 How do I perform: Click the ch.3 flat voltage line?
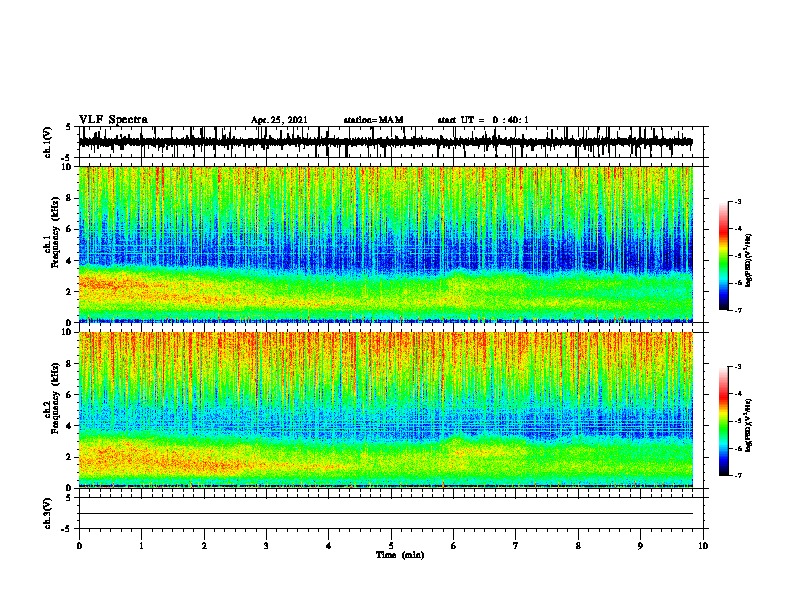point(385,514)
